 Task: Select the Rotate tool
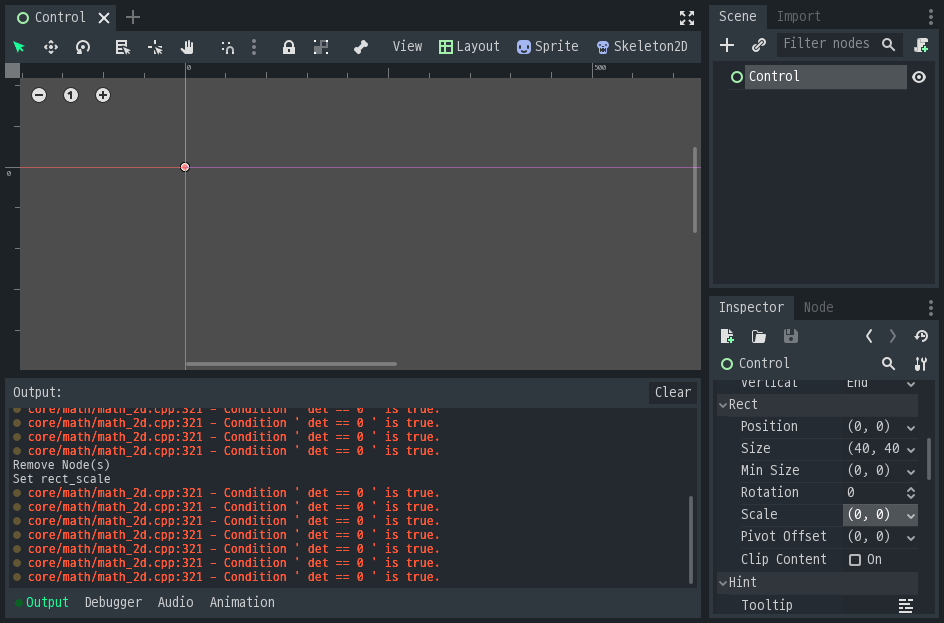click(81, 46)
